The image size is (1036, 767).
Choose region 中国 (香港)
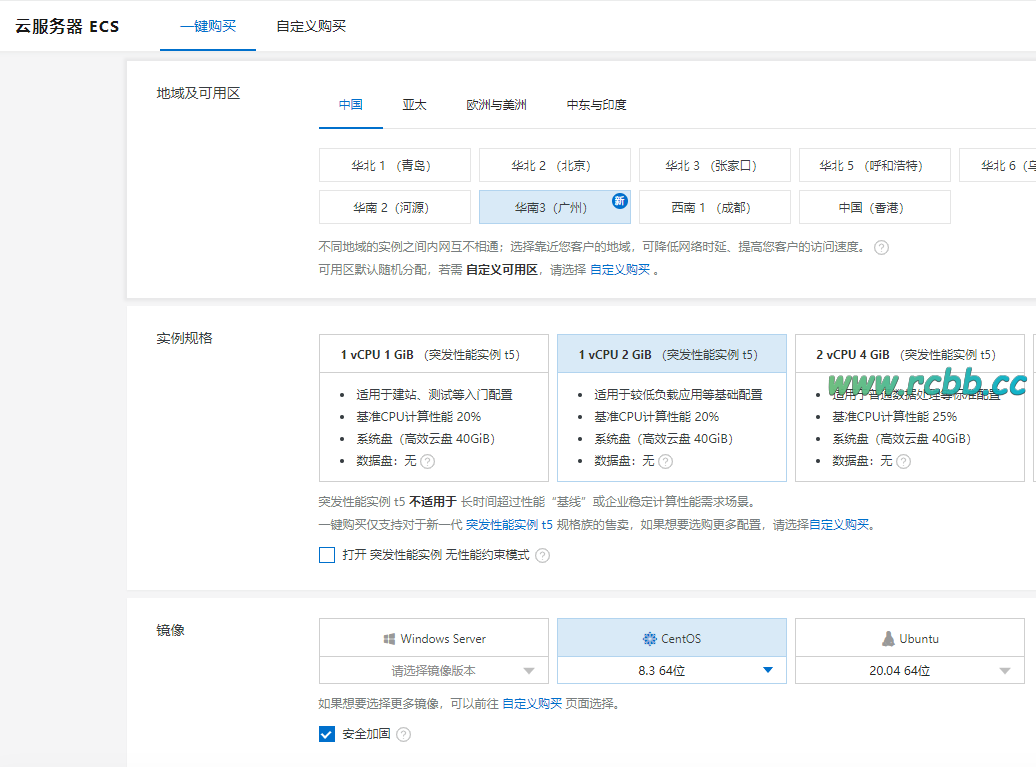point(874,207)
